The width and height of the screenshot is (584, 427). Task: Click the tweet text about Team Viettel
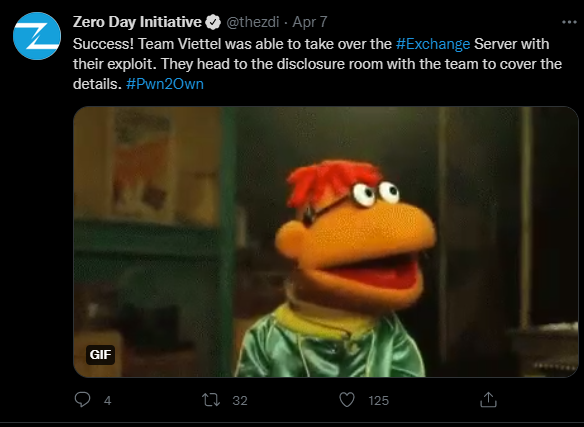[317, 64]
